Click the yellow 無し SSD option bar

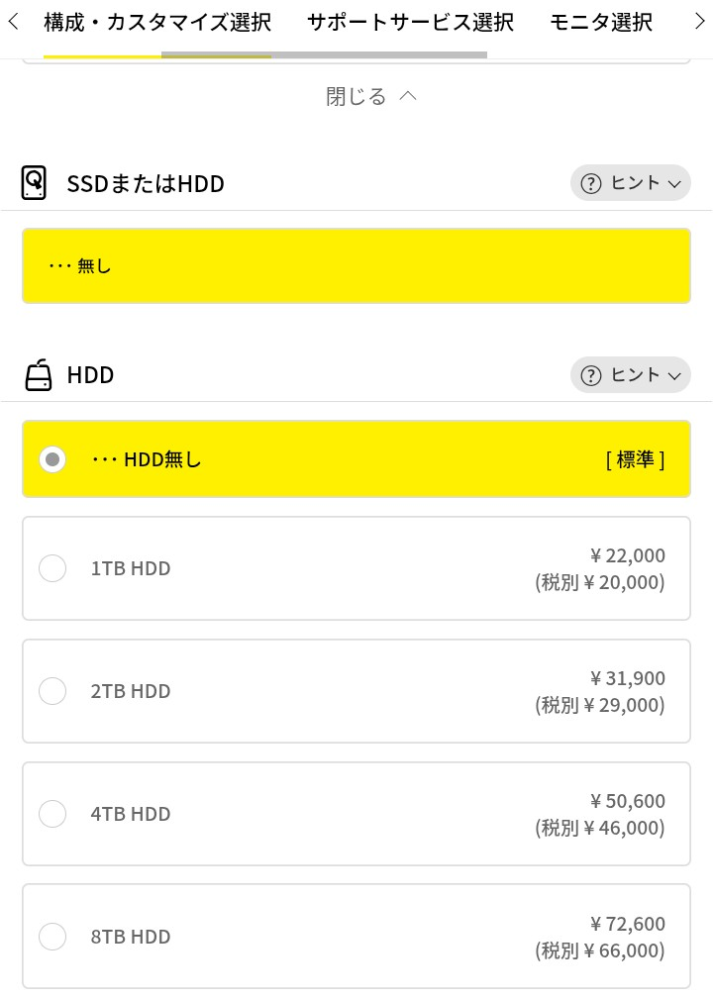(x=356, y=266)
